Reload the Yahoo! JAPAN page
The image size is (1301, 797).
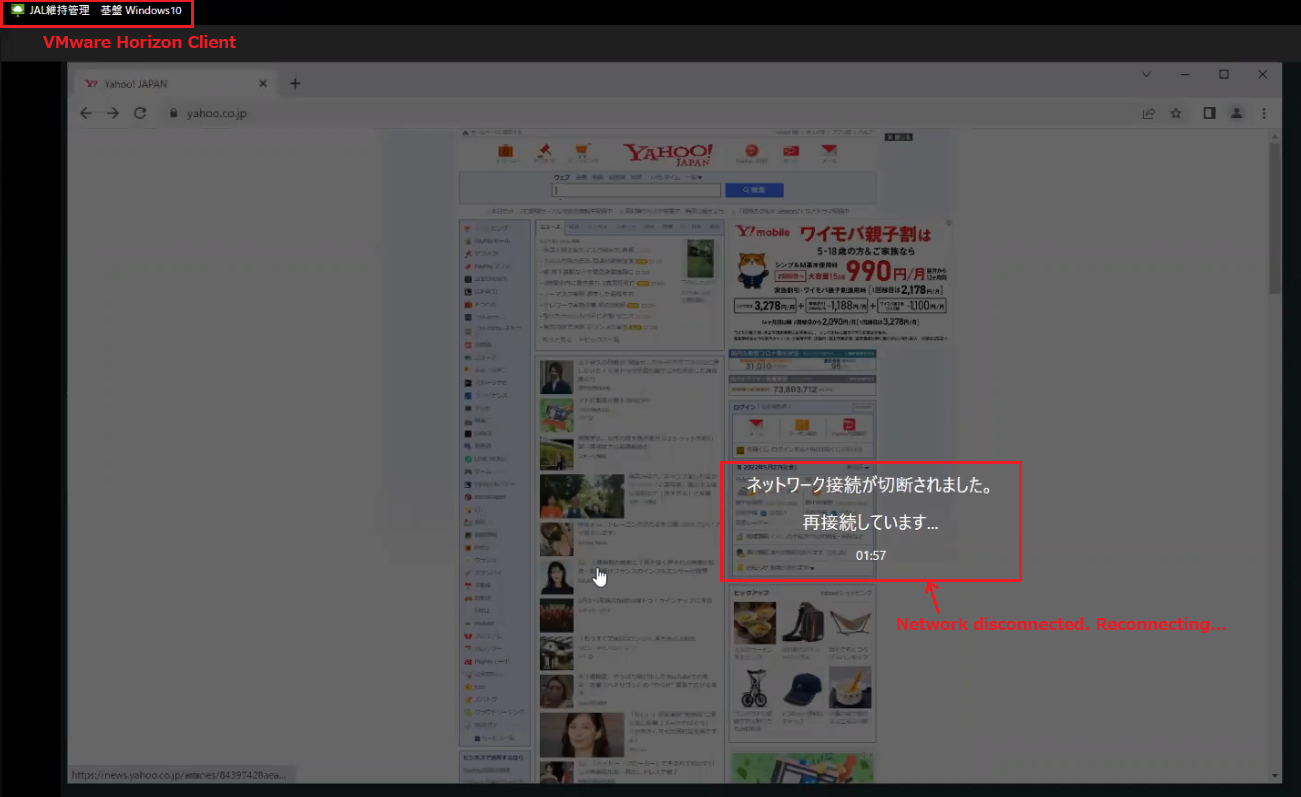[140, 113]
